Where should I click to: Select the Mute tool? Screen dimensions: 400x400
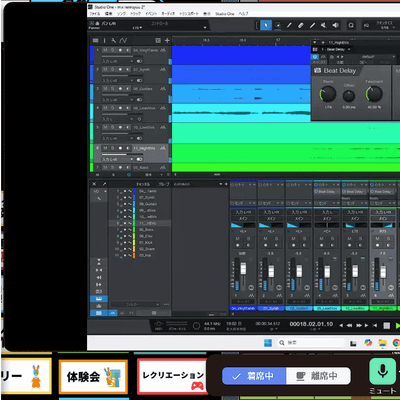pyautogui.click(x=324, y=25)
